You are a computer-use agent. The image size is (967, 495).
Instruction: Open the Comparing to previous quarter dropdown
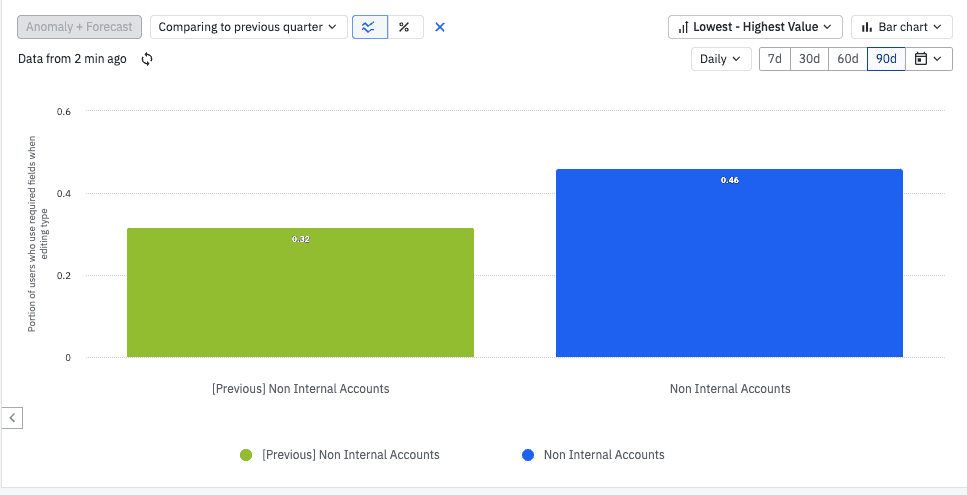pos(249,27)
